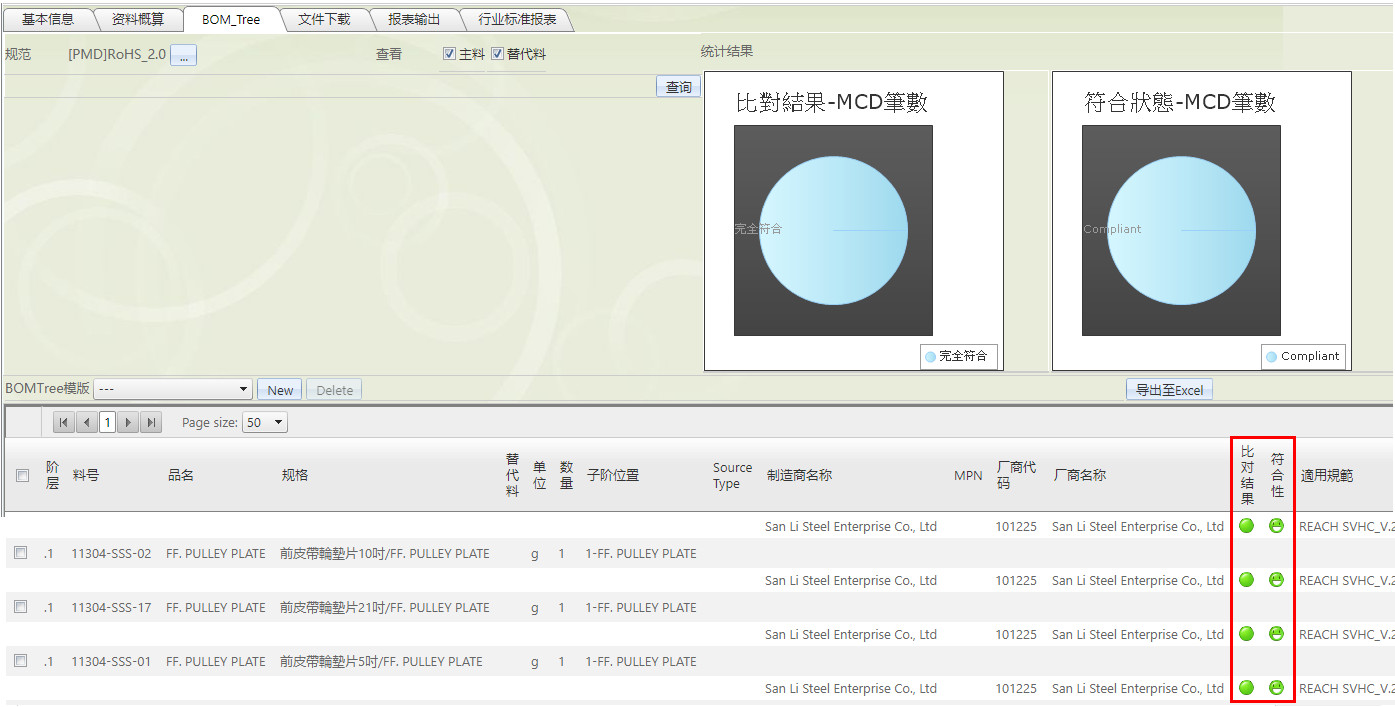This screenshot has height=707, width=1395.
Task: Click spec cell 前皮帶輪墊片5吋/FF. PULLEY PLATE
Action: coord(381,661)
